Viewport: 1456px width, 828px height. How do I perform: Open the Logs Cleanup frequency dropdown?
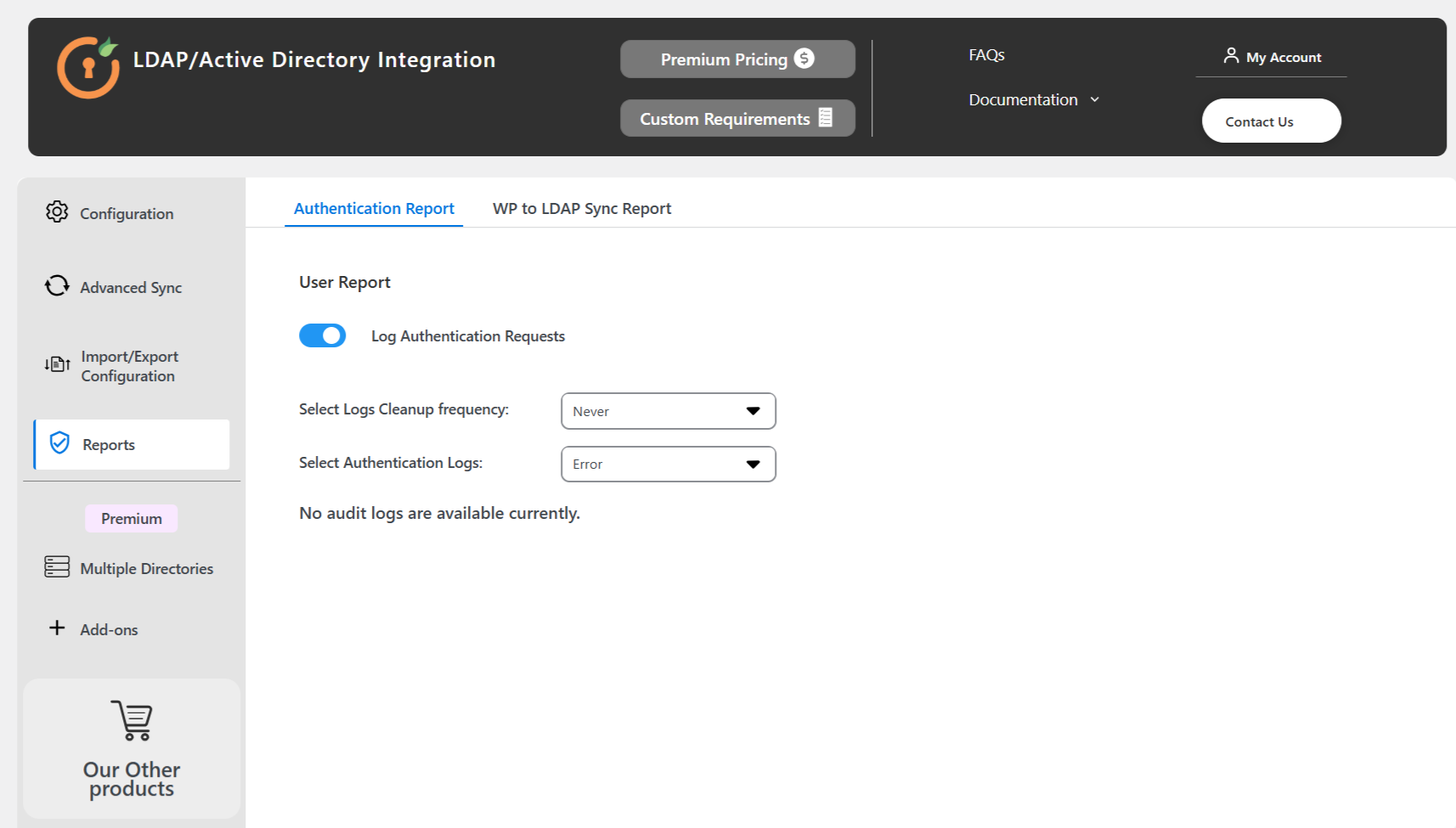click(668, 411)
